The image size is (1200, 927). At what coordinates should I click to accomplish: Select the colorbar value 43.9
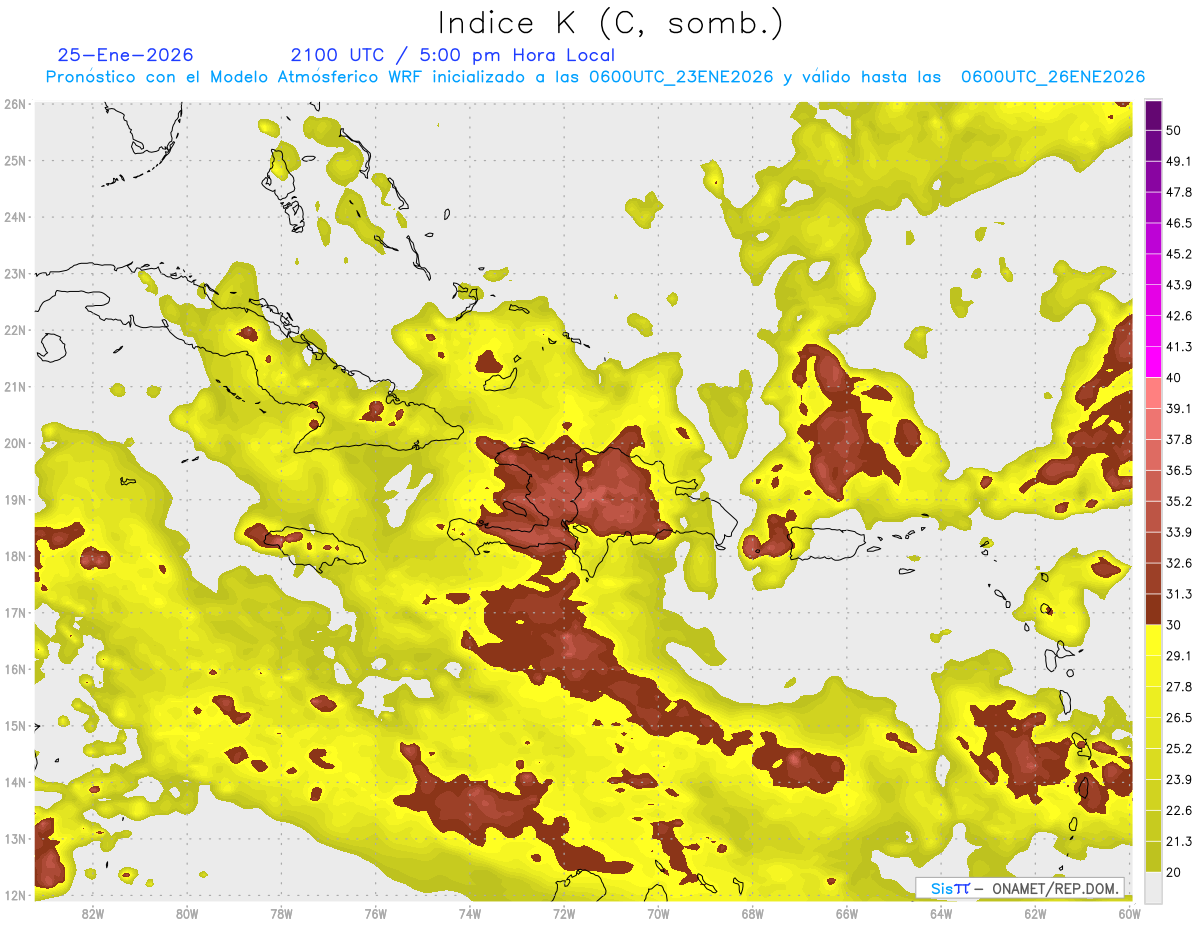(x=1179, y=285)
